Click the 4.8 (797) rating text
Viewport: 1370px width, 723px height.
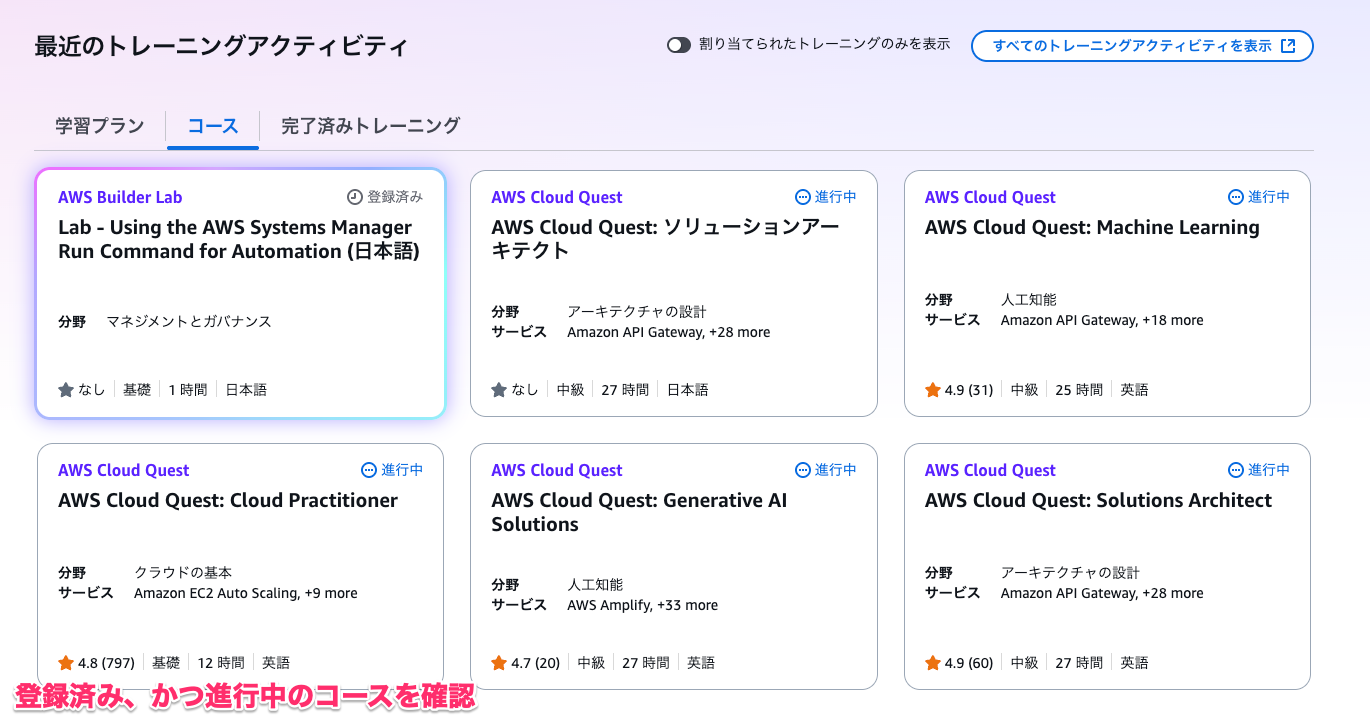point(107,663)
